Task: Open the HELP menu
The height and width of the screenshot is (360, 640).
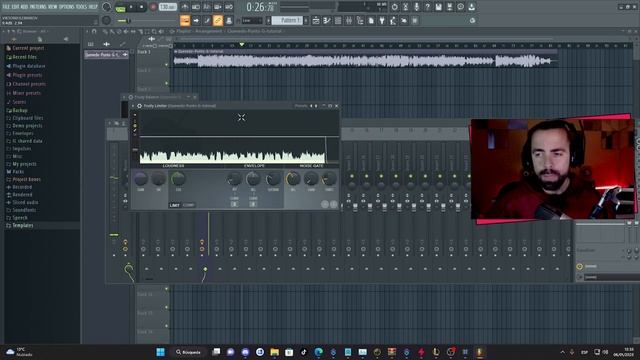Action: pyautogui.click(x=93, y=7)
